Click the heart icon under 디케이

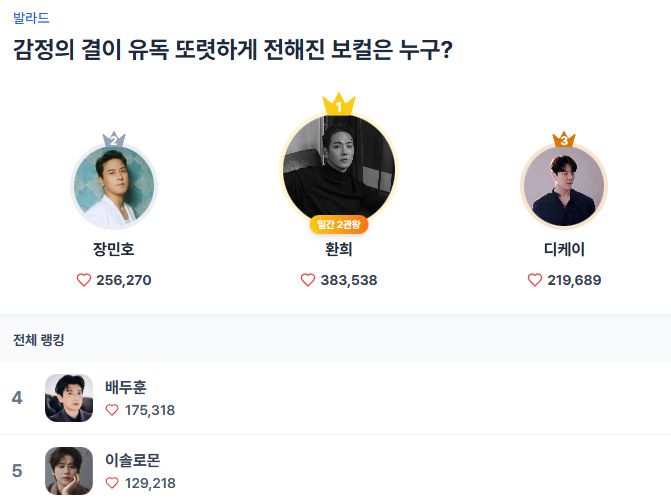535,280
